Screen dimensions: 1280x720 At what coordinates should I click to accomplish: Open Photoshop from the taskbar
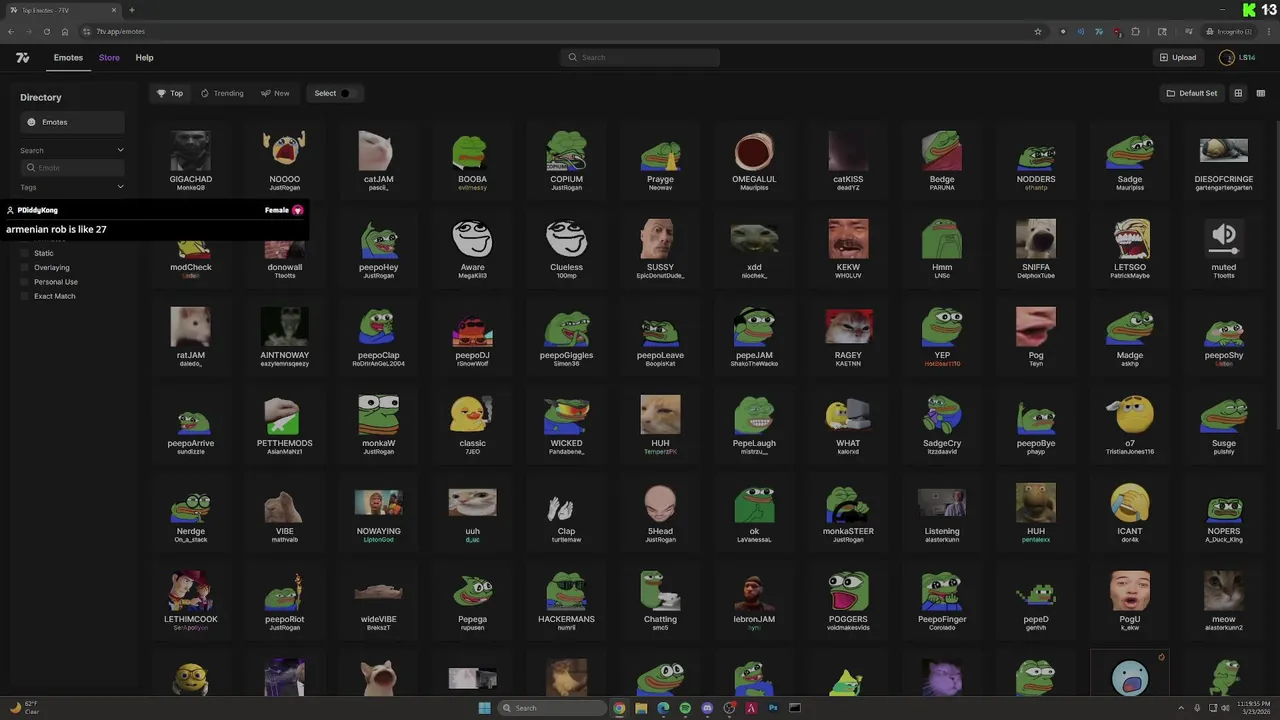(773, 708)
